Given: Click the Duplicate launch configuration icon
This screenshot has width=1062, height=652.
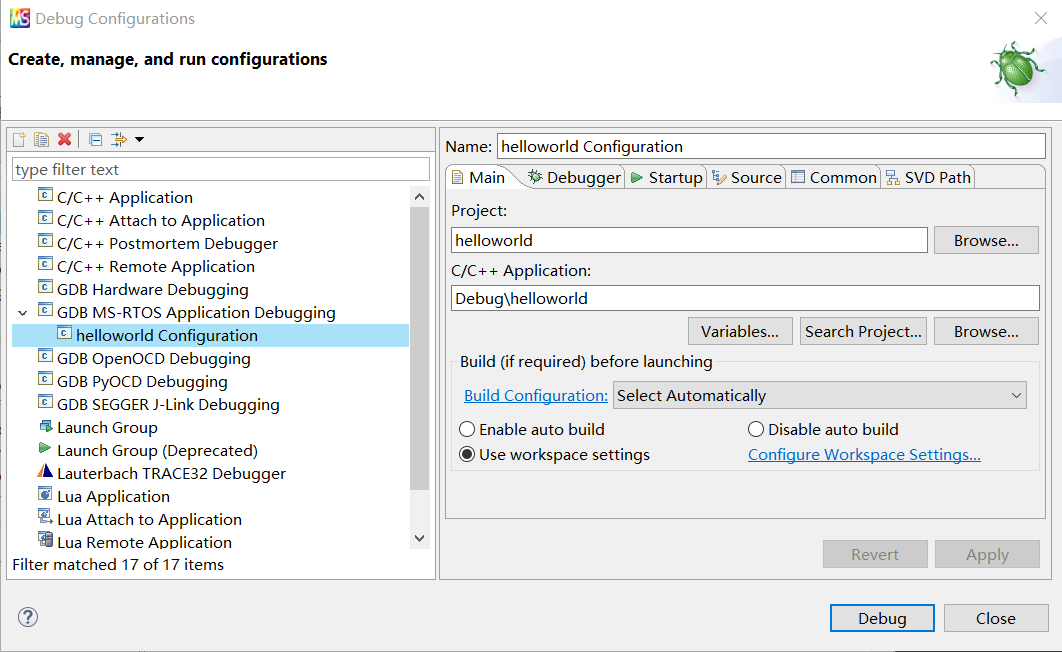Looking at the screenshot, I should click(41, 140).
